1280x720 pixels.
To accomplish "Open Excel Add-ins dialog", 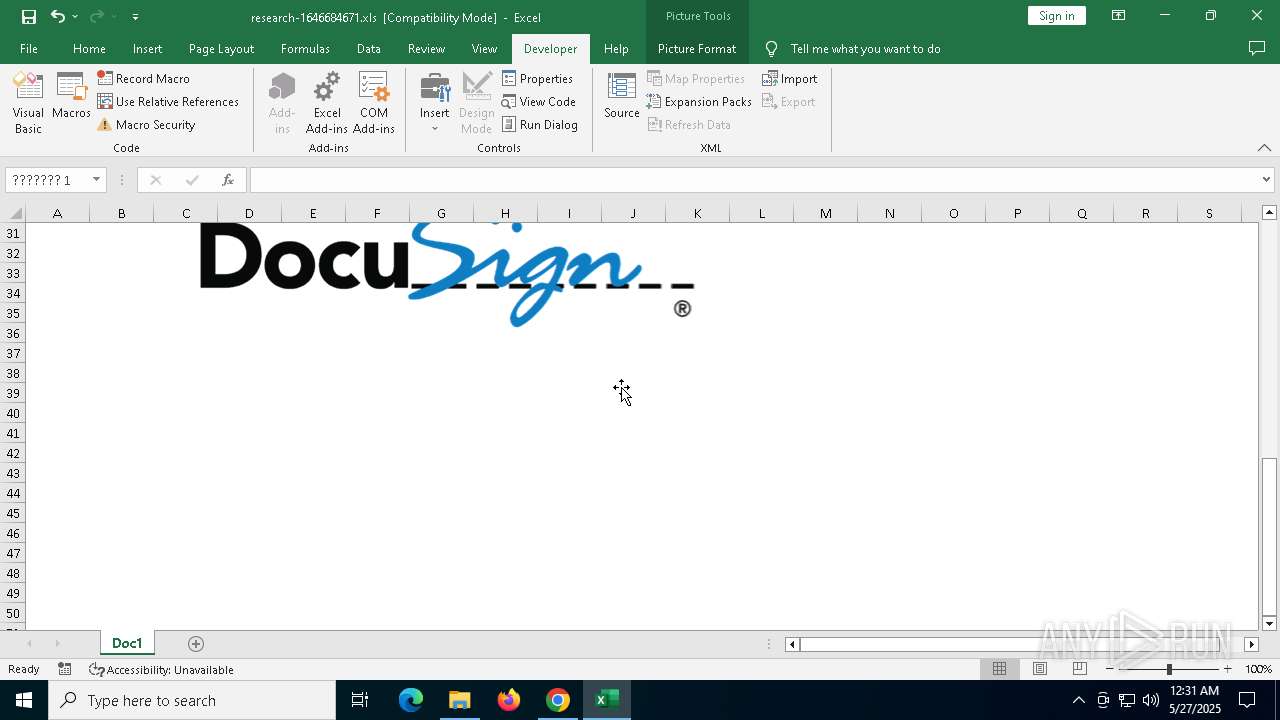I will coord(327,103).
